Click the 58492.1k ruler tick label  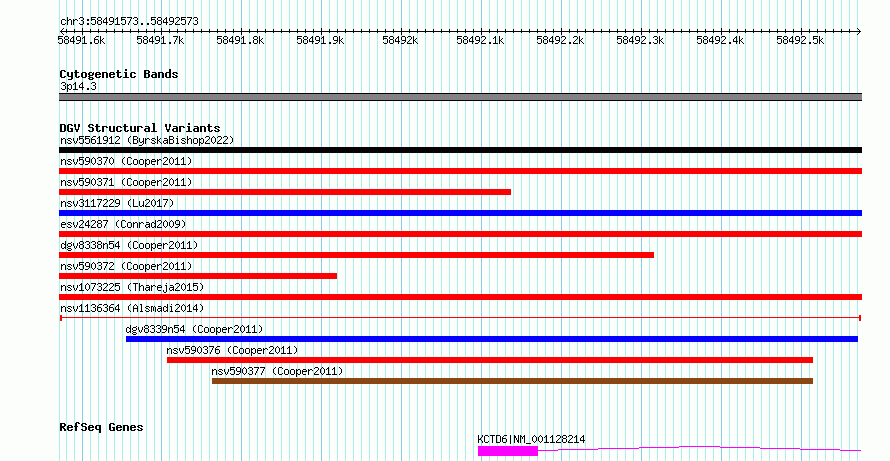(x=481, y=40)
